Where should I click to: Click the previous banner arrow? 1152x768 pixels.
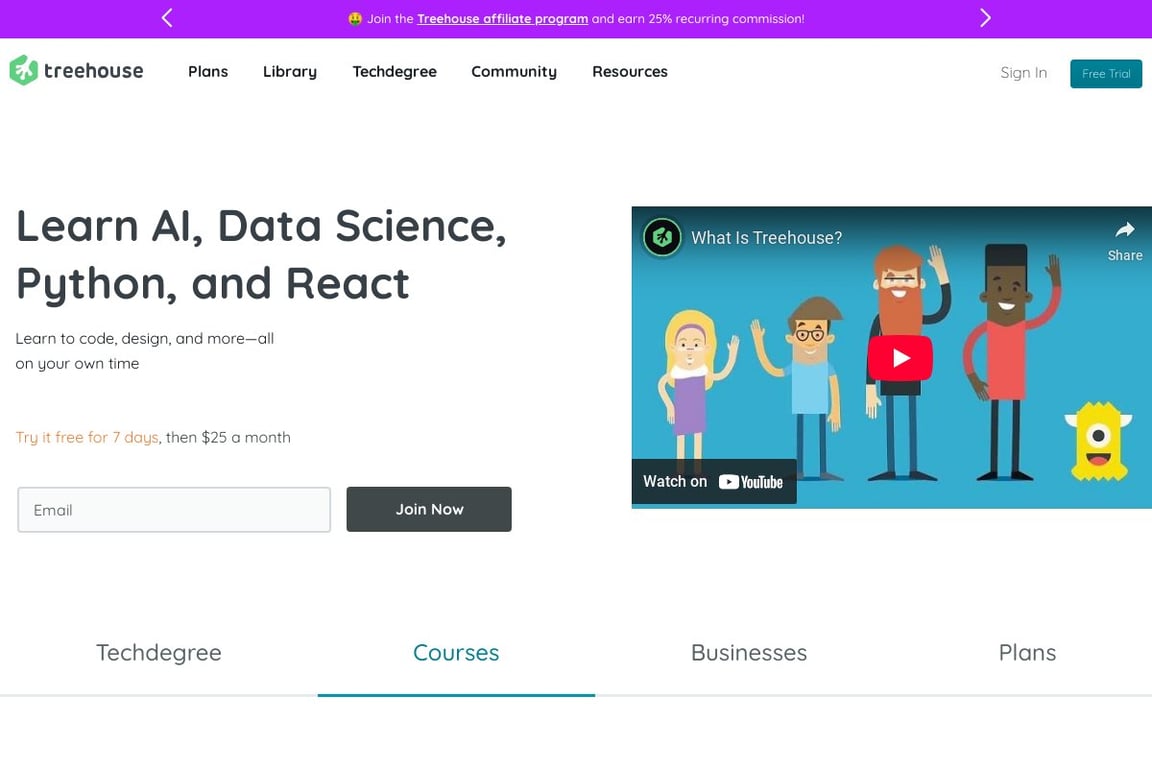point(167,18)
